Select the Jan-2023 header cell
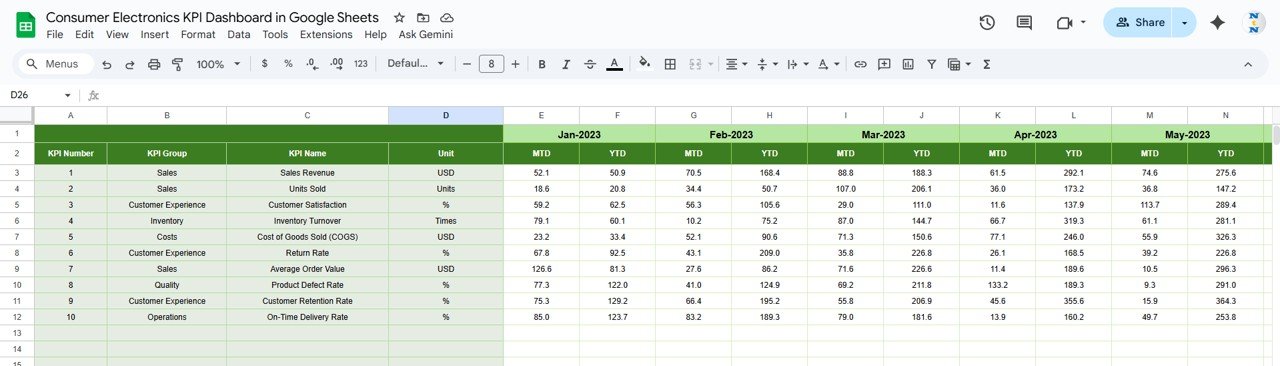 [x=579, y=134]
